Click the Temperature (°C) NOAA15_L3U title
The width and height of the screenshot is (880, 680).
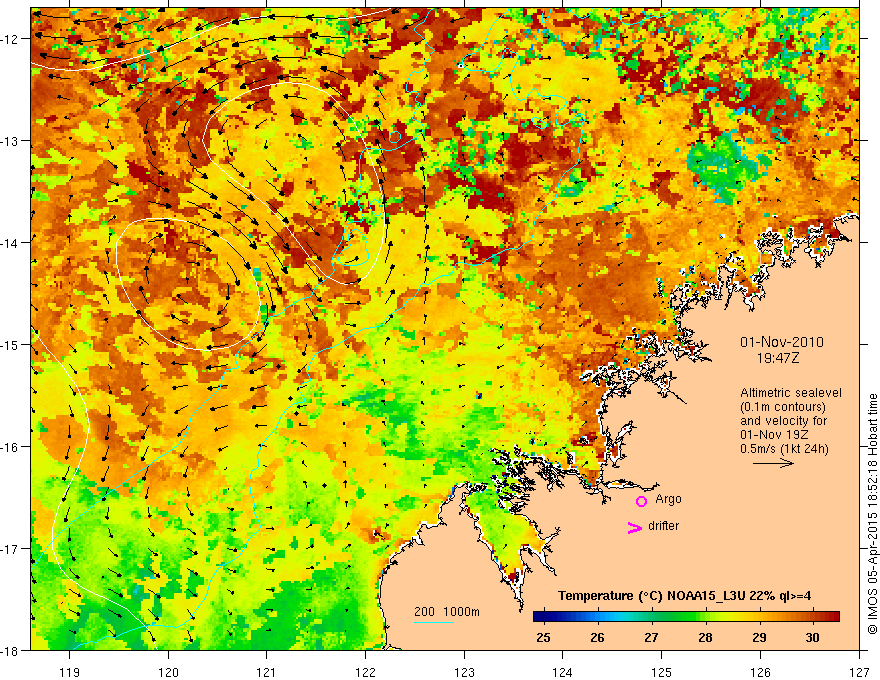[684, 596]
